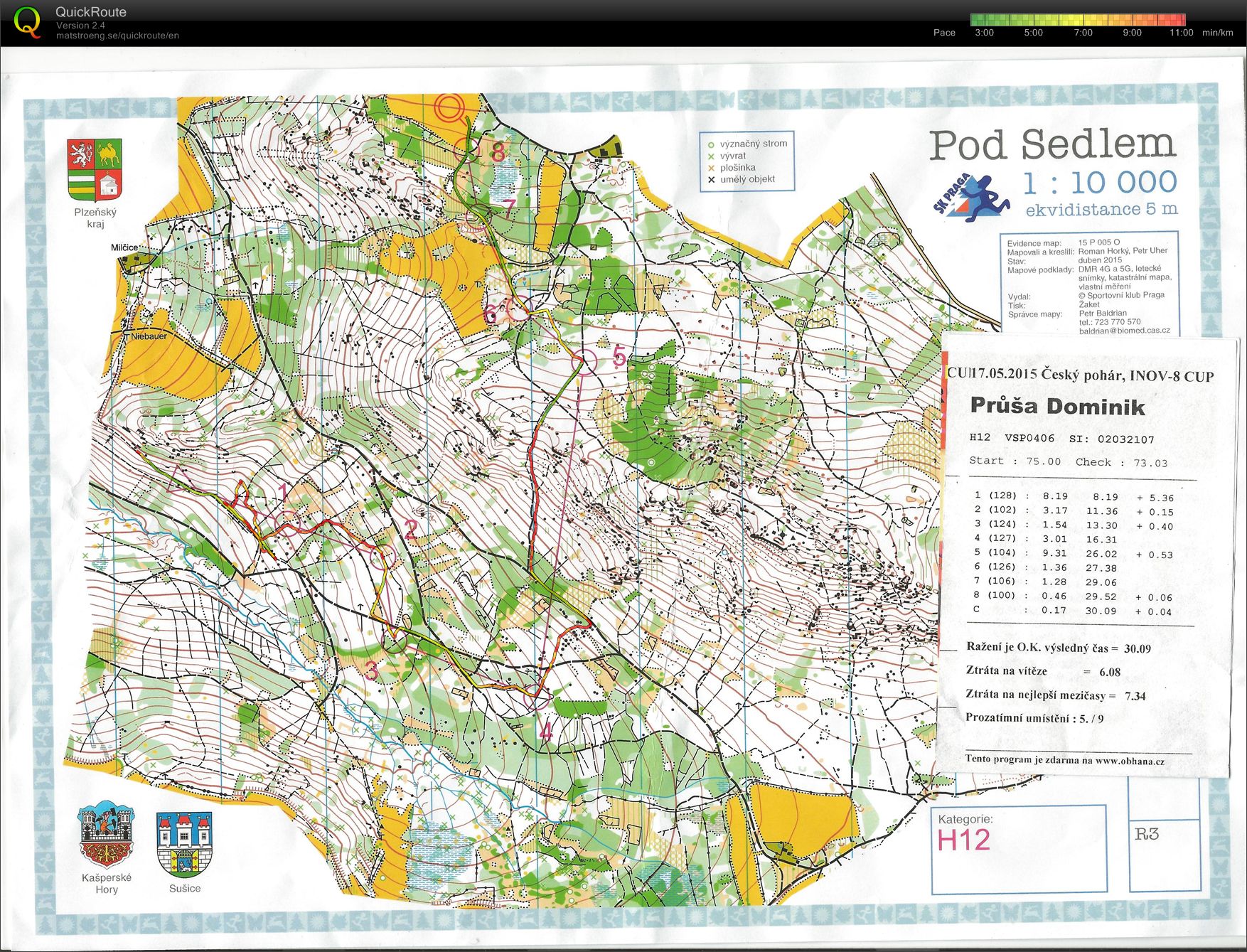Image resolution: width=1247 pixels, height=952 pixels.
Task: Click the ekvidistance 5 m text
Action: click(1101, 210)
